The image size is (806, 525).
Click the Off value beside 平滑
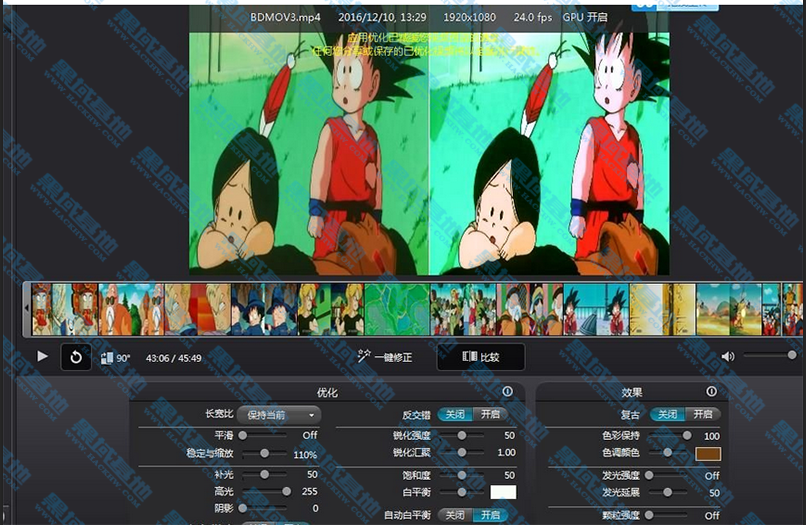click(x=309, y=435)
